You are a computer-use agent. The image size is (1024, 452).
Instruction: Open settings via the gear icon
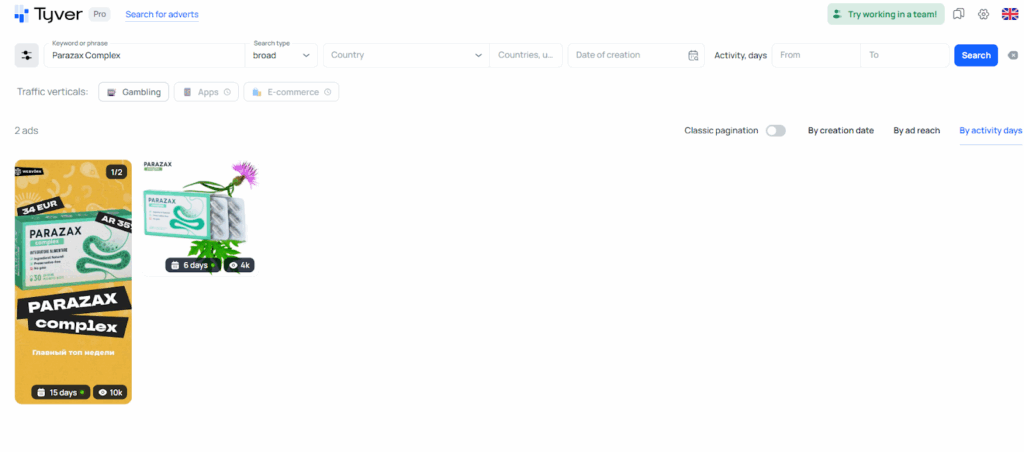(x=983, y=14)
